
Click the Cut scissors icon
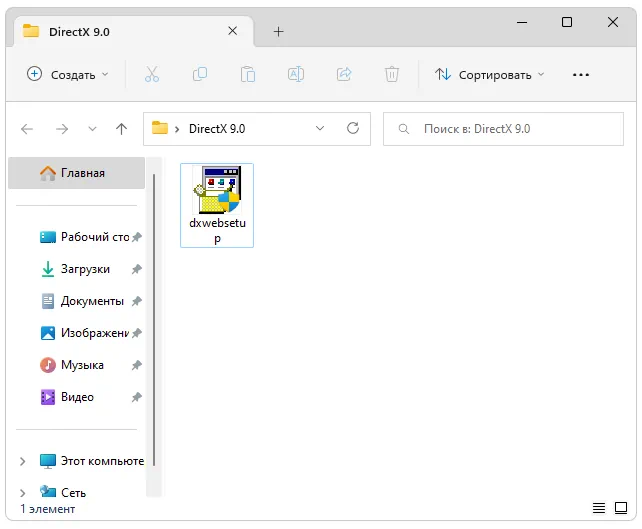click(x=151, y=75)
